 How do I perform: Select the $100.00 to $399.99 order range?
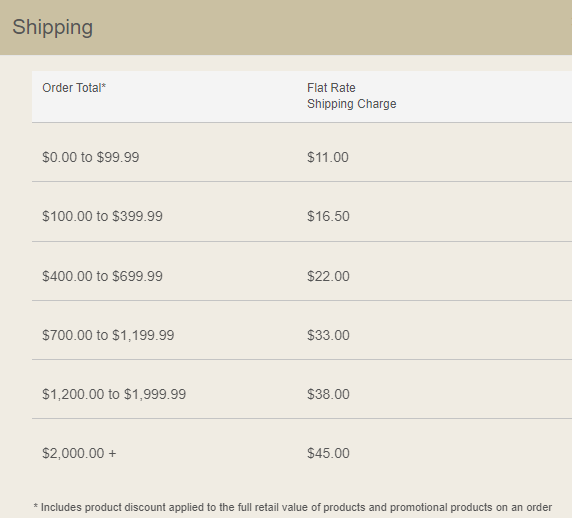pos(102,216)
